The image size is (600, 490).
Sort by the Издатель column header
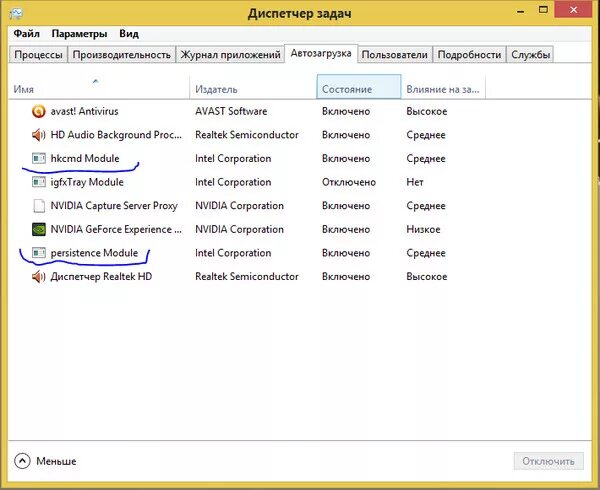(253, 87)
